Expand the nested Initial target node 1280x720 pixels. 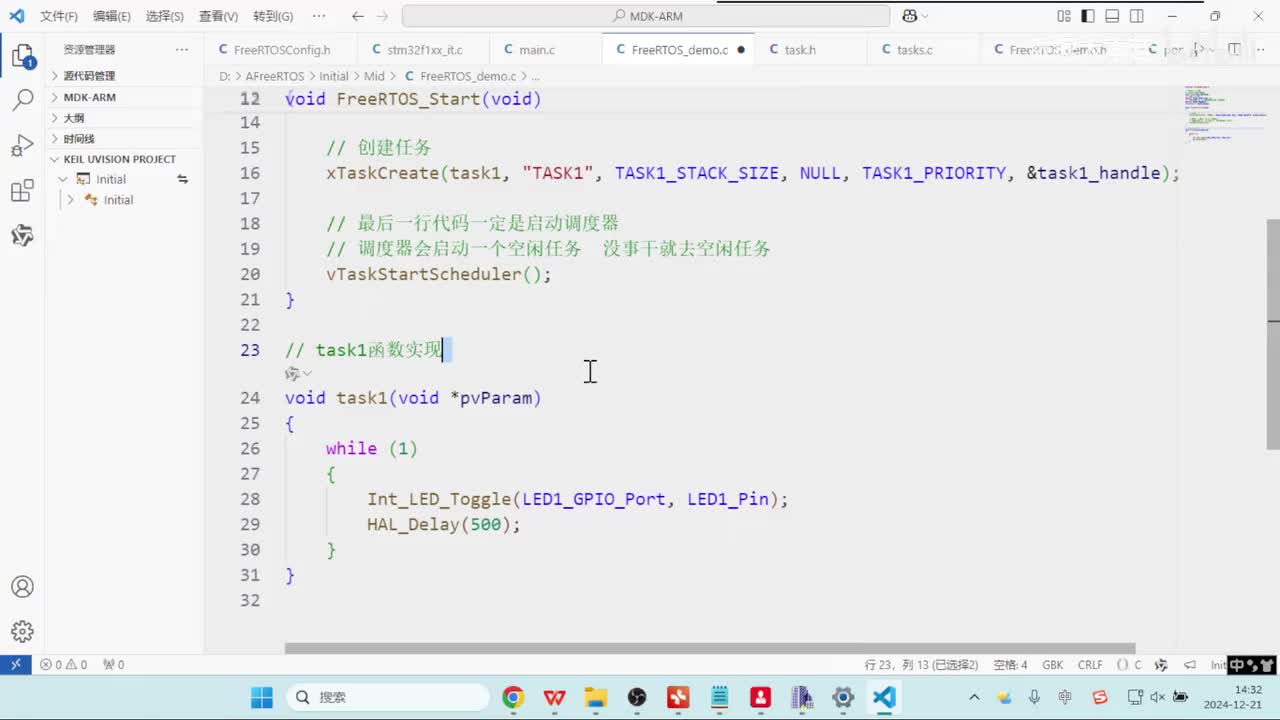coord(71,200)
